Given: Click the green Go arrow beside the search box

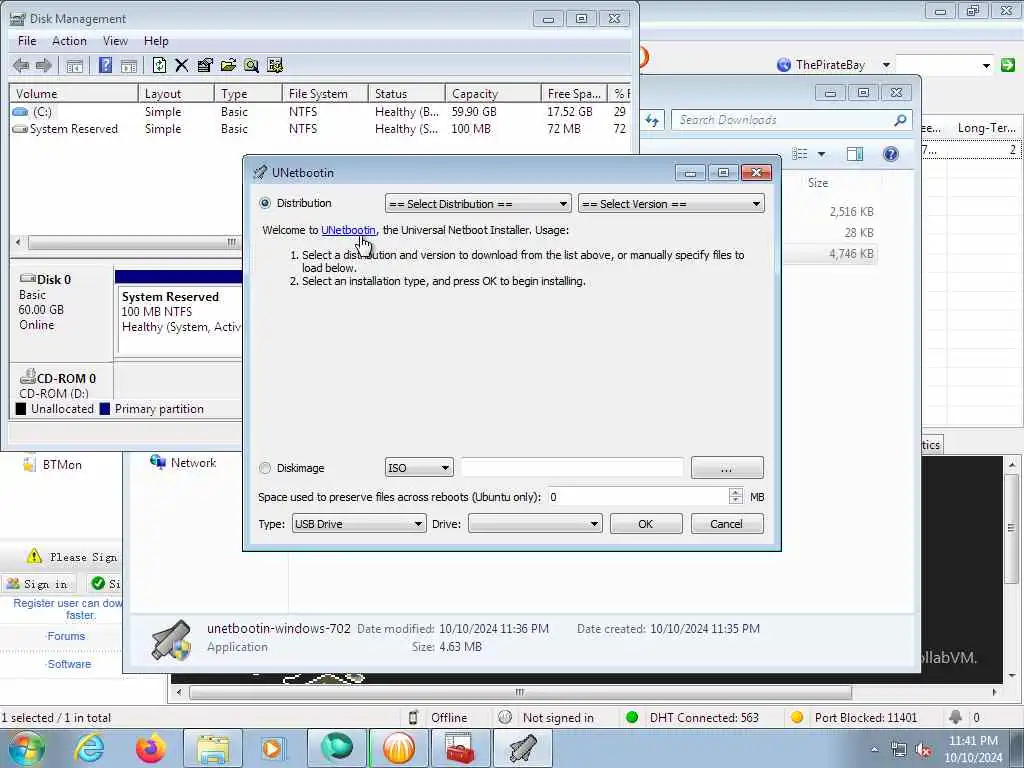Looking at the screenshot, I should 1008,65.
